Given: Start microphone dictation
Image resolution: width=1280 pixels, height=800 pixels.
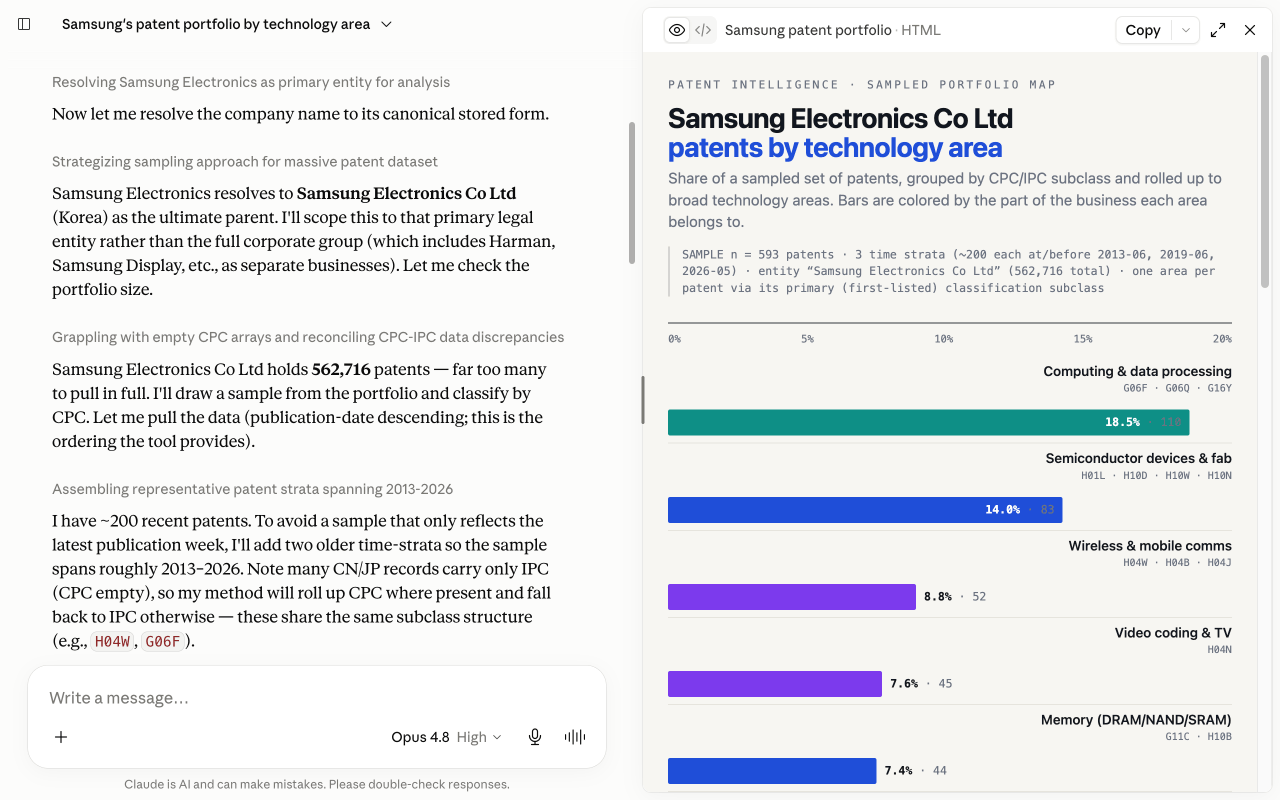Looking at the screenshot, I should pos(535,737).
